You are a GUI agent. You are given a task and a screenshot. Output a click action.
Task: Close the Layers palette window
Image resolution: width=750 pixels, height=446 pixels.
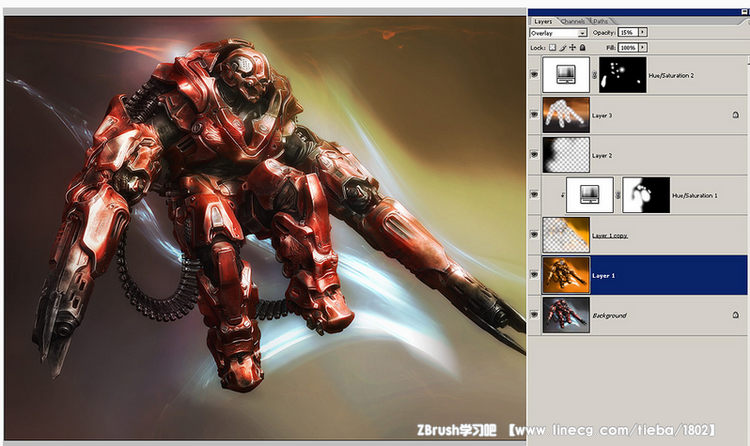point(745,12)
